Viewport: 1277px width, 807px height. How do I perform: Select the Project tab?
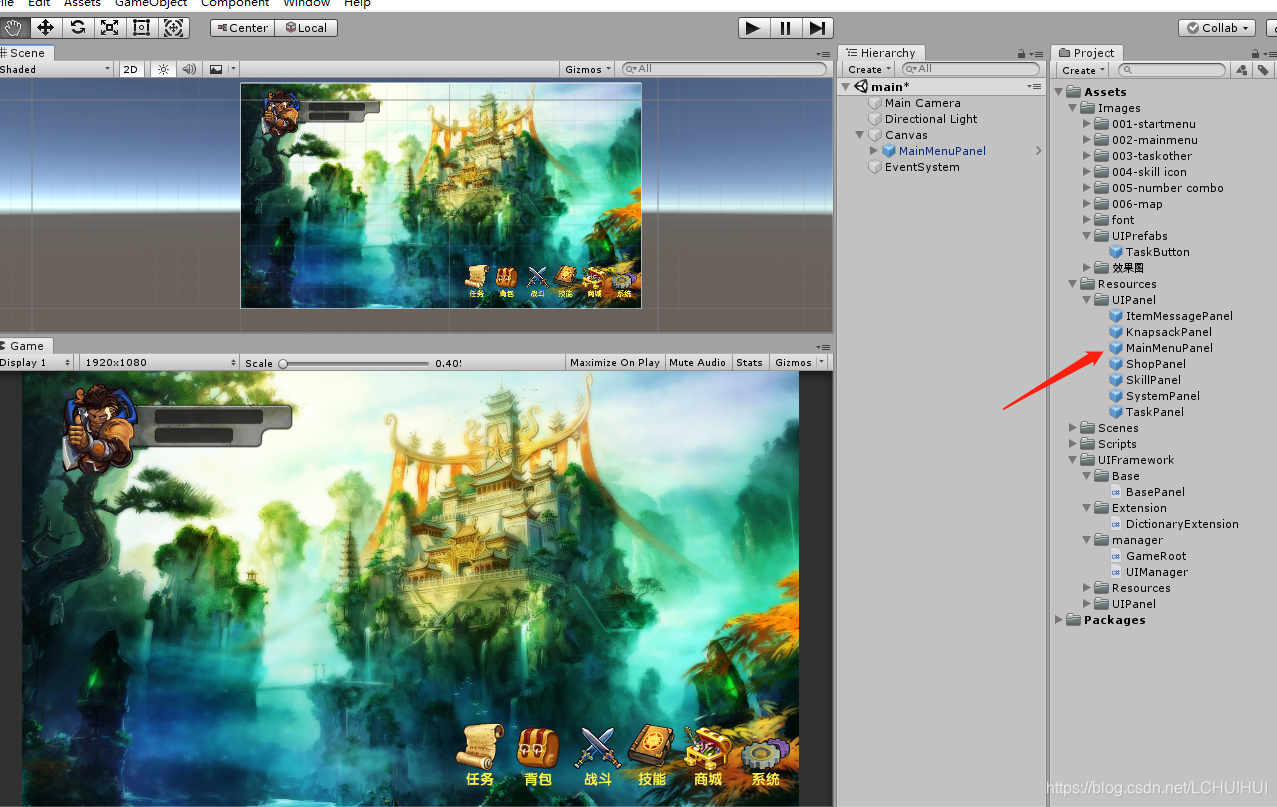pyautogui.click(x=1087, y=53)
